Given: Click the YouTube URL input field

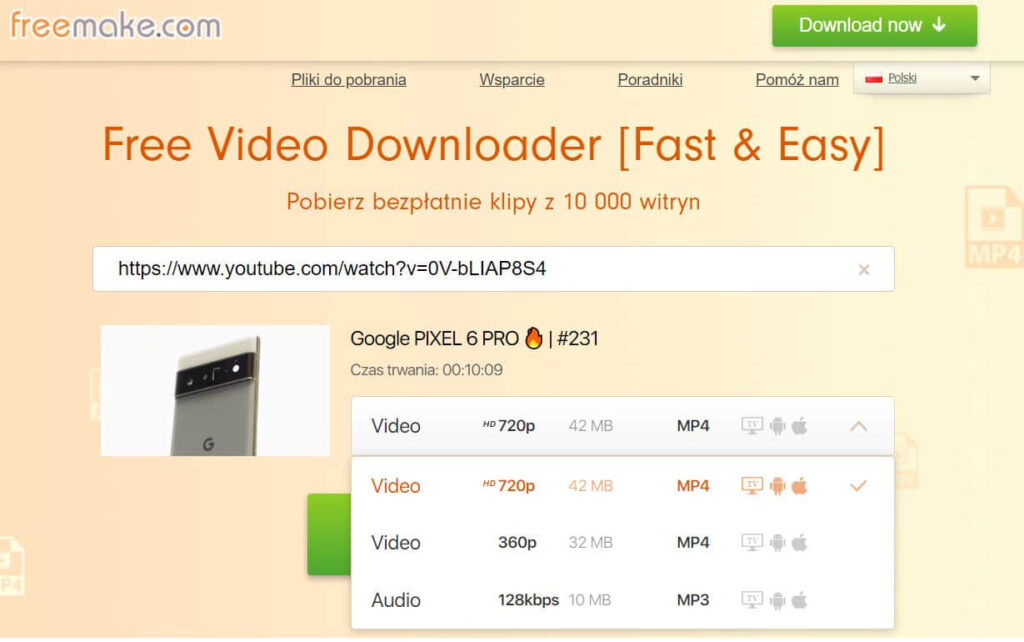Looking at the screenshot, I should tap(493, 269).
